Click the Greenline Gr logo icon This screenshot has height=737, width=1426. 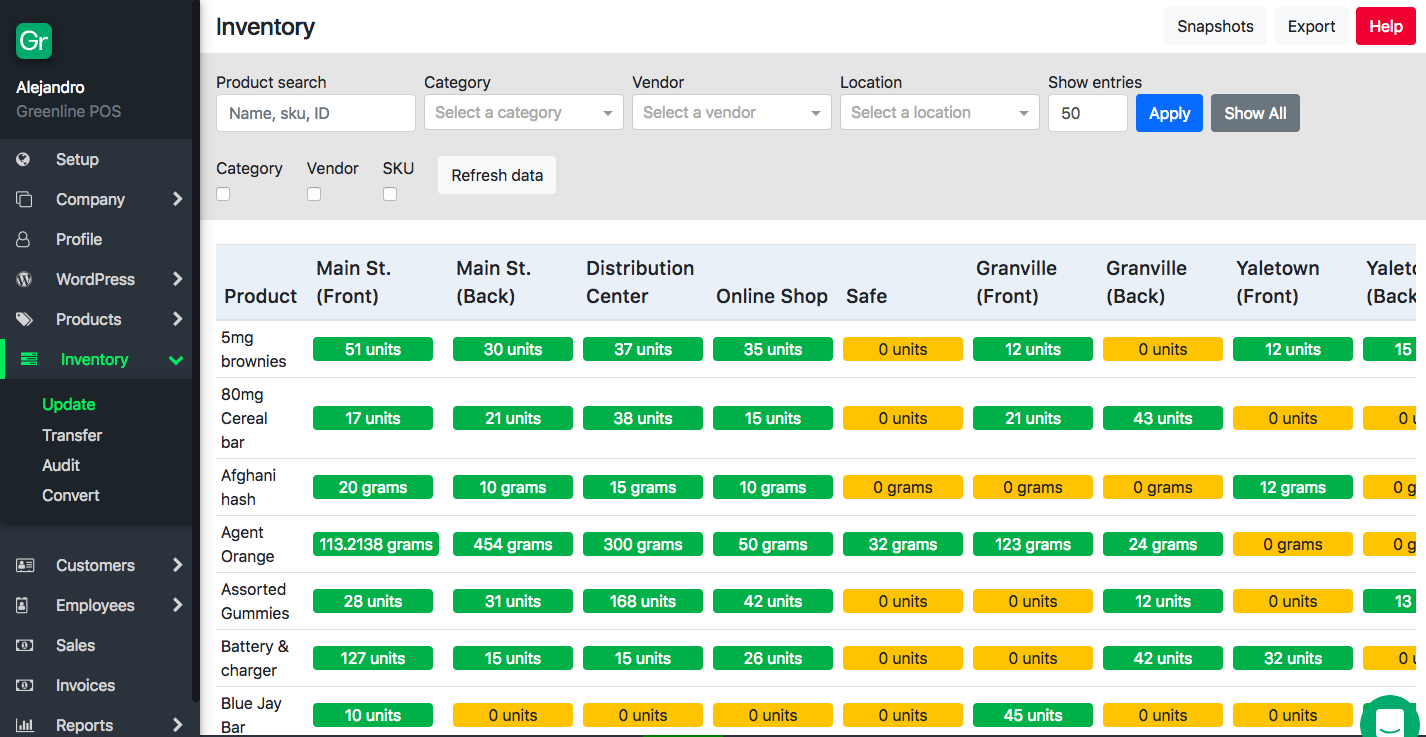coord(34,41)
